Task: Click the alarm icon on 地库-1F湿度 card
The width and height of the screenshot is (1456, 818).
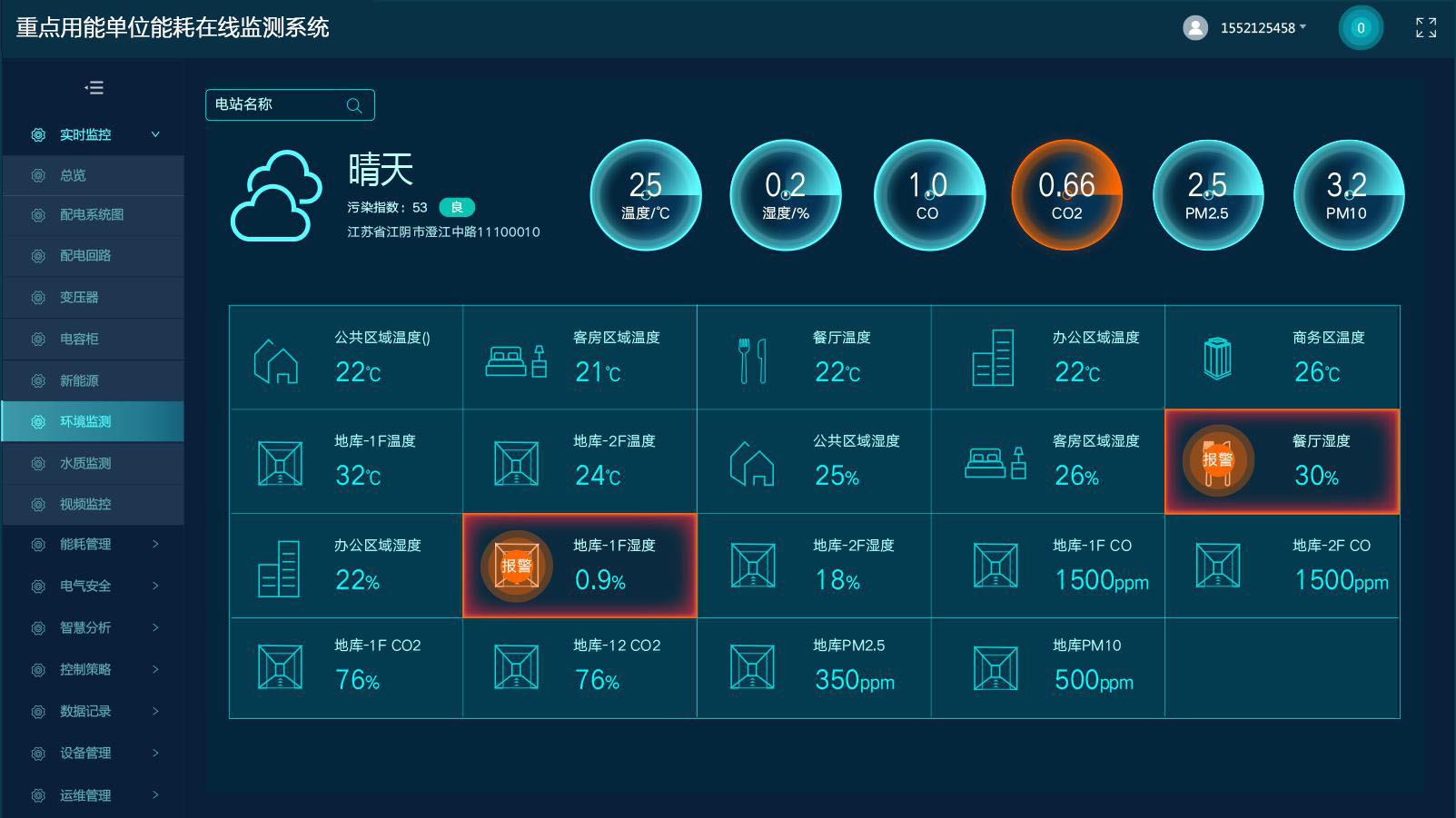Action: point(516,566)
